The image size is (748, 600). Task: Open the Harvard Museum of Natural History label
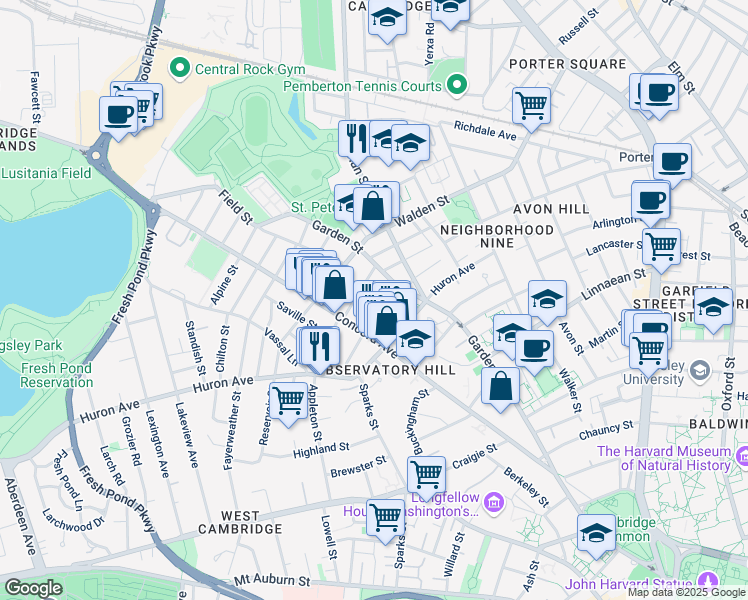664,458
